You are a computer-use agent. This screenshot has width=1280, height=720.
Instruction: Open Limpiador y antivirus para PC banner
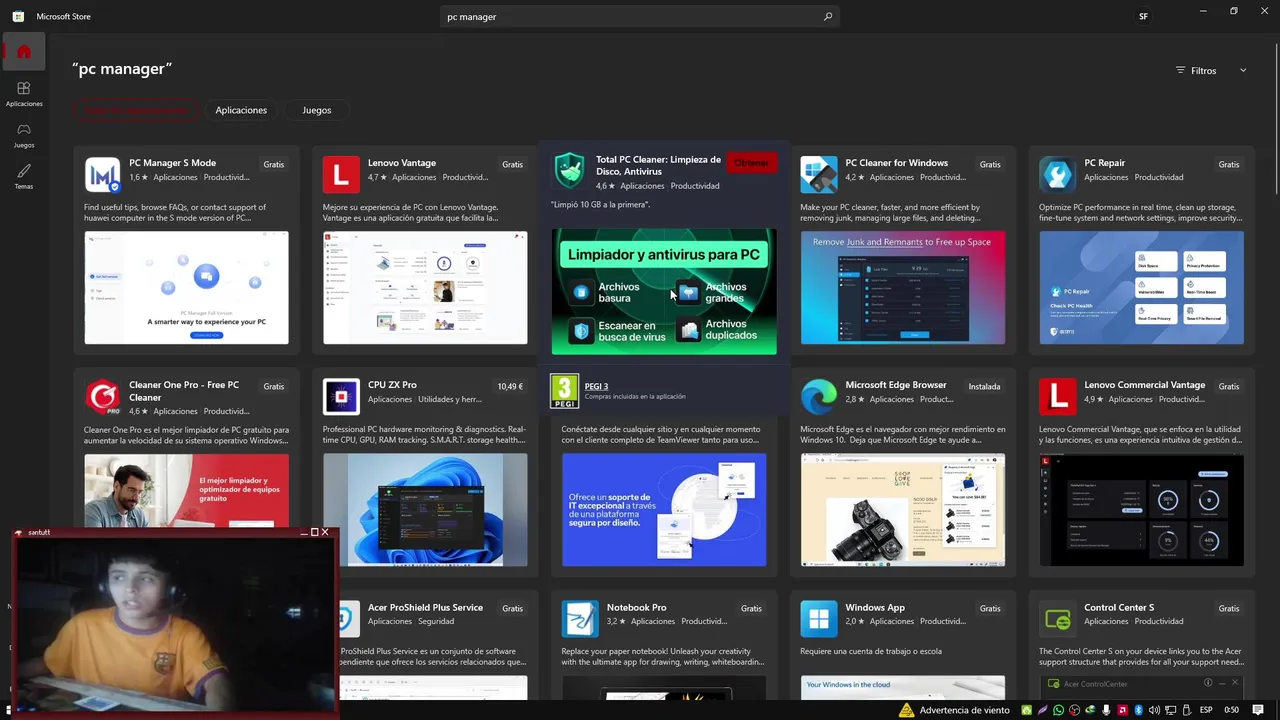[x=664, y=292]
